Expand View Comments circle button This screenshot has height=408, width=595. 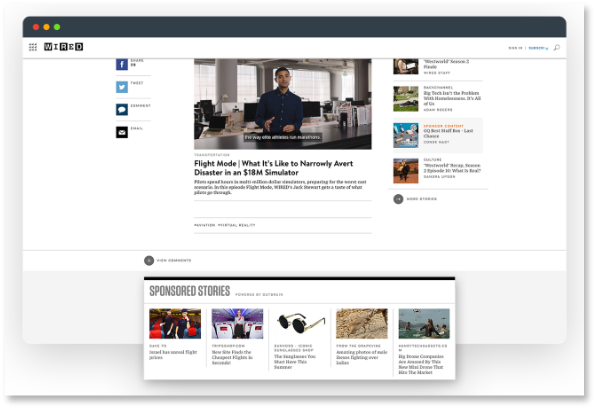[x=149, y=260]
